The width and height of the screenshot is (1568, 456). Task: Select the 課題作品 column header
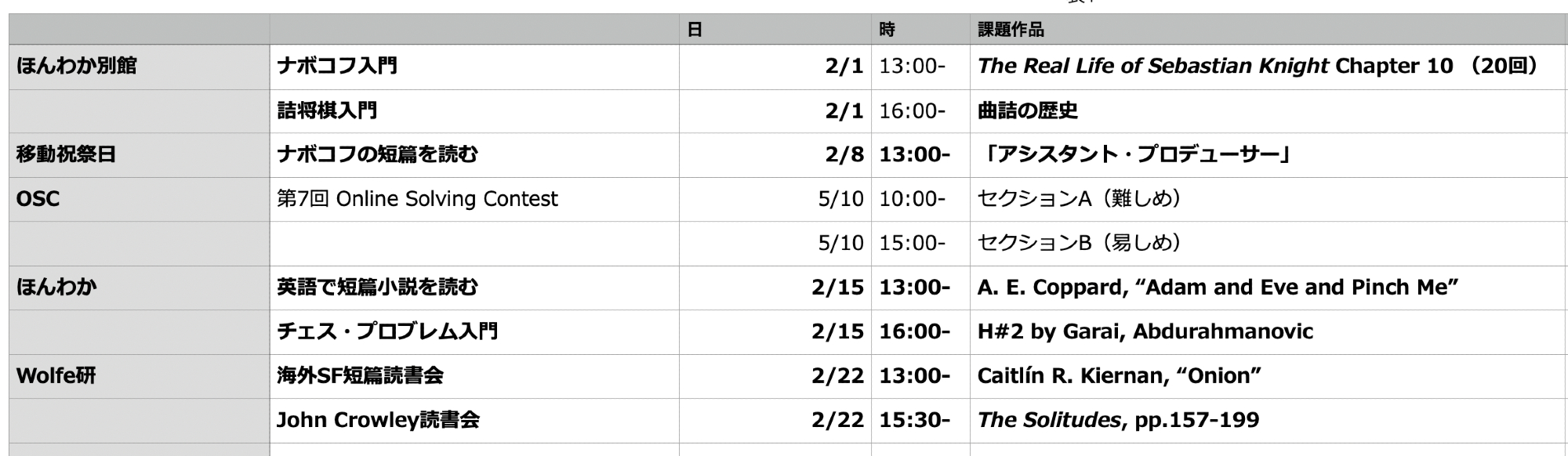(1267, 30)
